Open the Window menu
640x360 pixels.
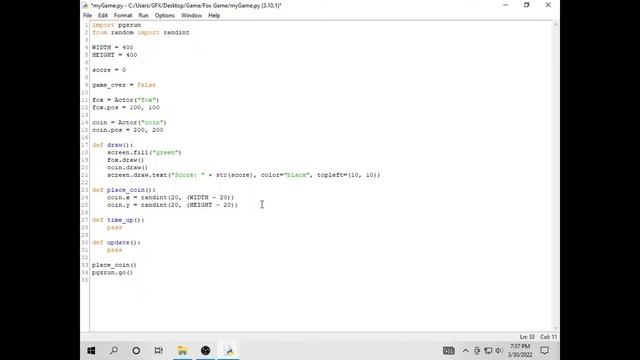click(x=191, y=16)
